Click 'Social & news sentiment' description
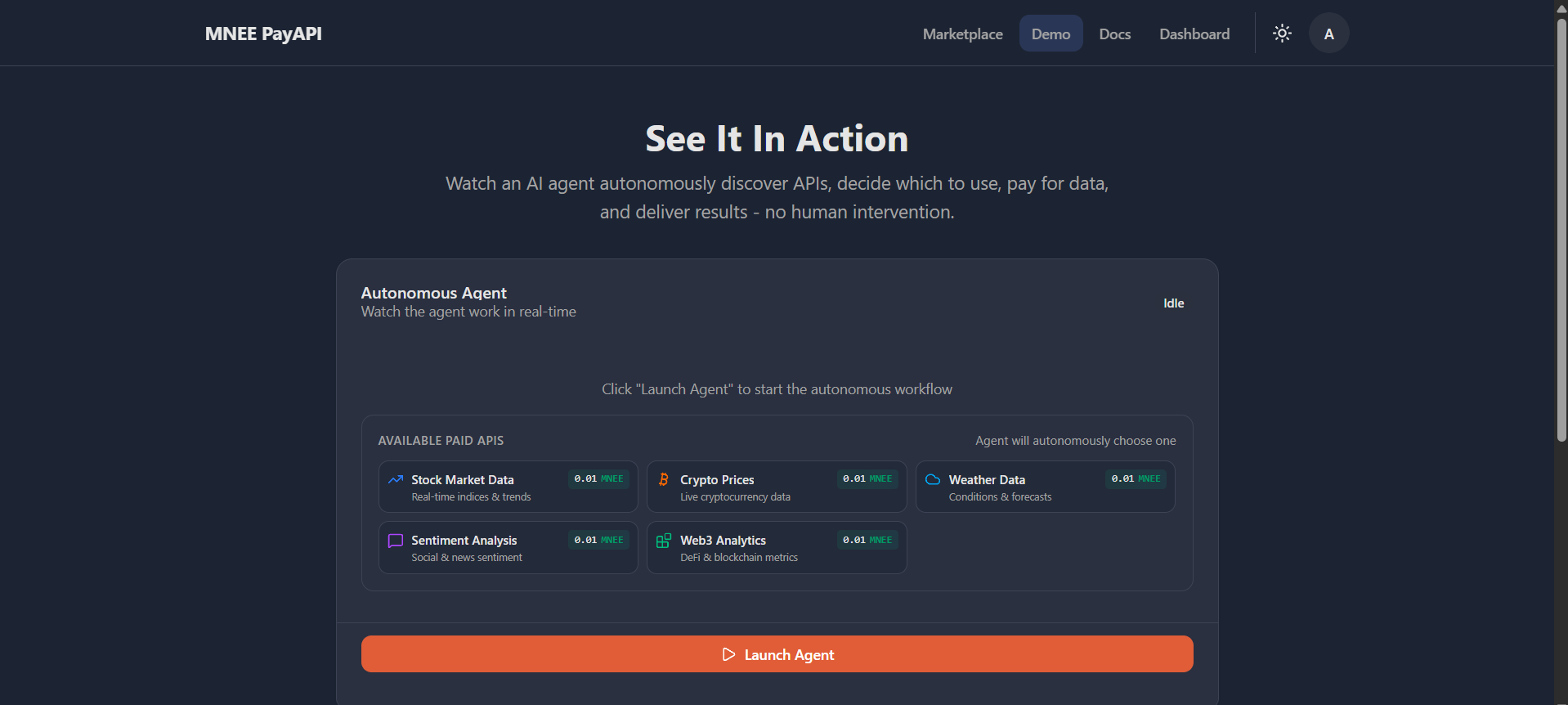Image resolution: width=1568 pixels, height=705 pixels. (x=467, y=558)
